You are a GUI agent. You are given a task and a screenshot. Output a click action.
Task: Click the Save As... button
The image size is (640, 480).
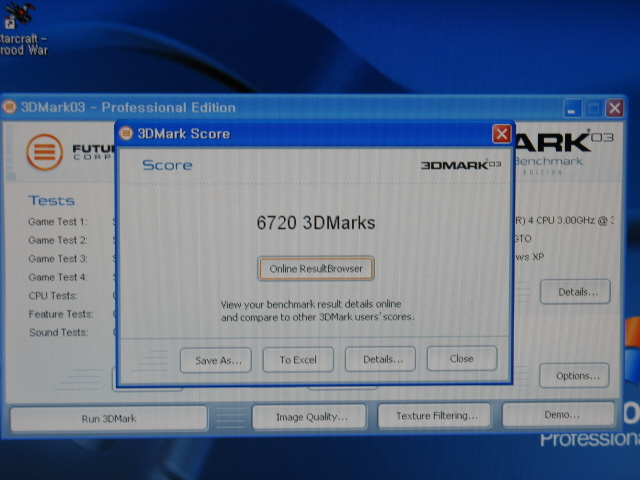click(x=216, y=360)
